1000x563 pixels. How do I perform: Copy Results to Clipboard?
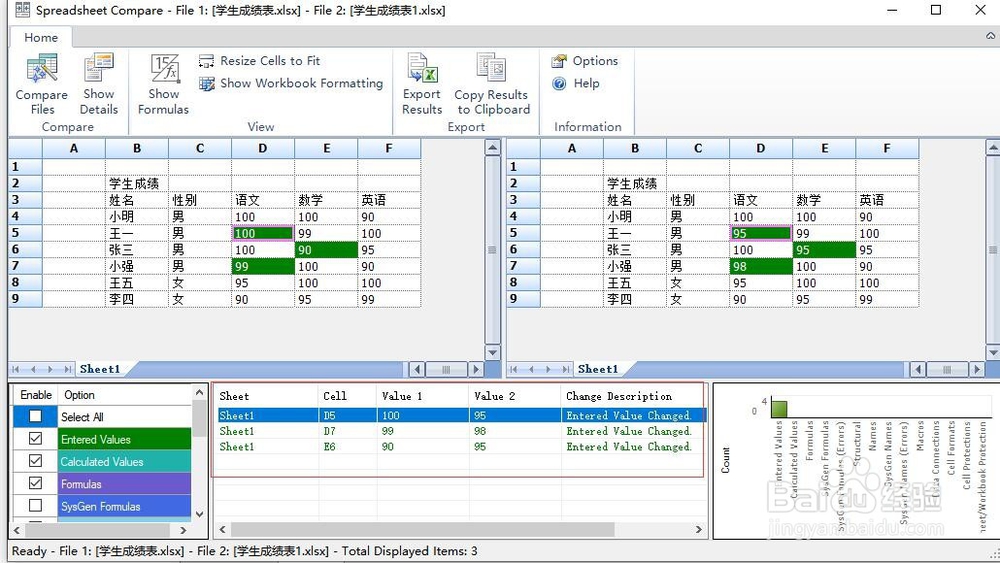click(x=492, y=84)
